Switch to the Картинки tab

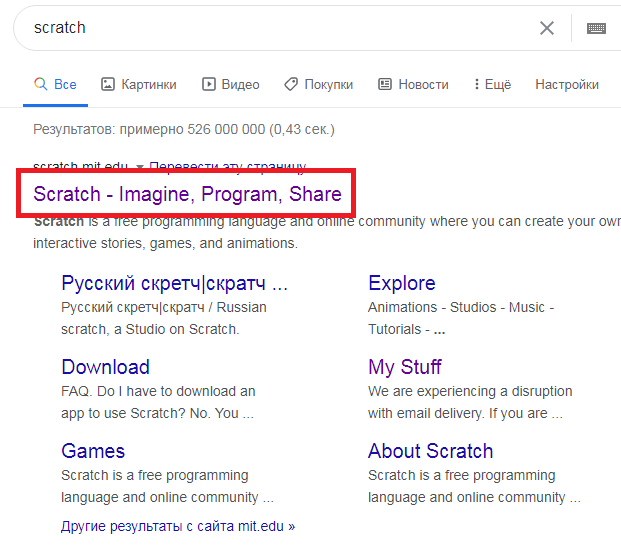139,84
